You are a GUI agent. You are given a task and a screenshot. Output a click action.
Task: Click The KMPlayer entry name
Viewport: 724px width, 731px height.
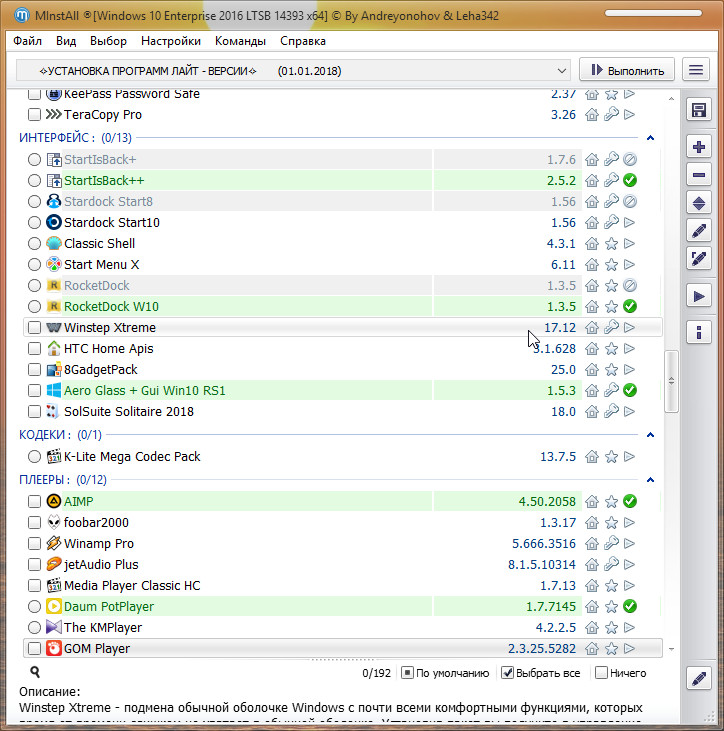click(103, 628)
